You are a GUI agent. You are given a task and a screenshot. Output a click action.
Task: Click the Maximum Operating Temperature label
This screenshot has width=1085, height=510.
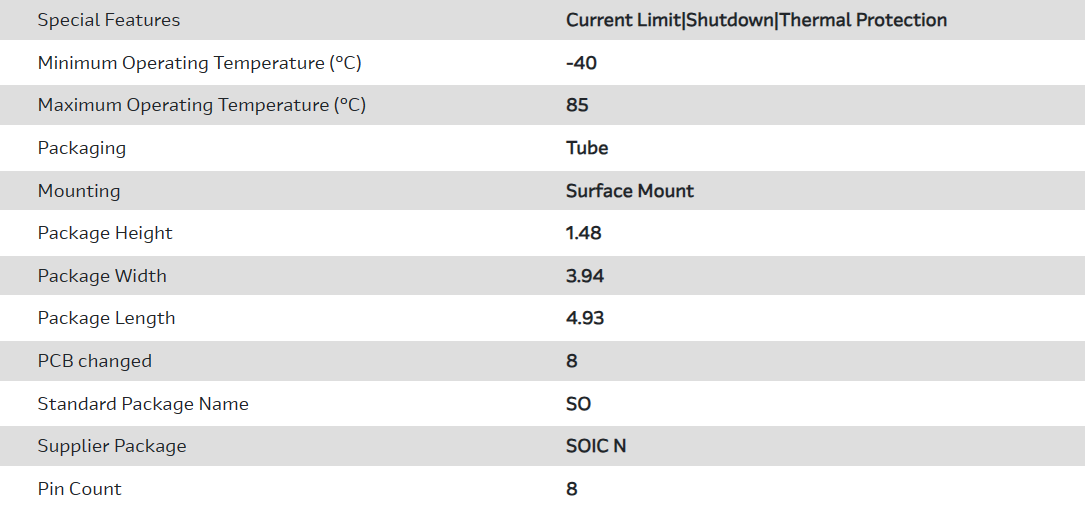(201, 105)
